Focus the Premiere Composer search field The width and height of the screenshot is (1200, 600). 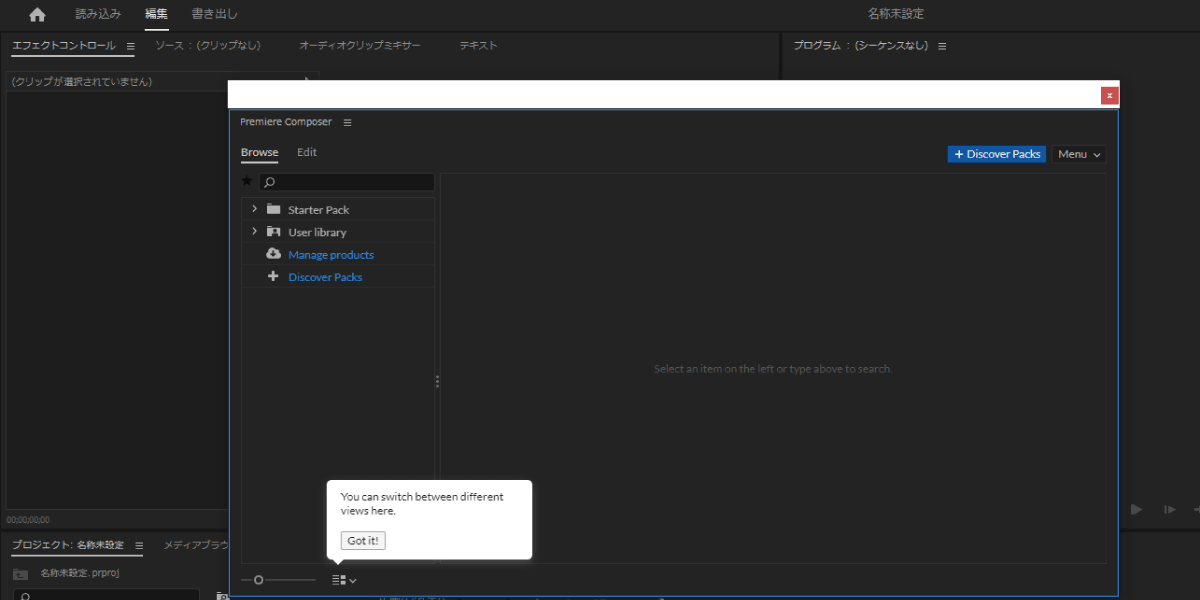347,182
